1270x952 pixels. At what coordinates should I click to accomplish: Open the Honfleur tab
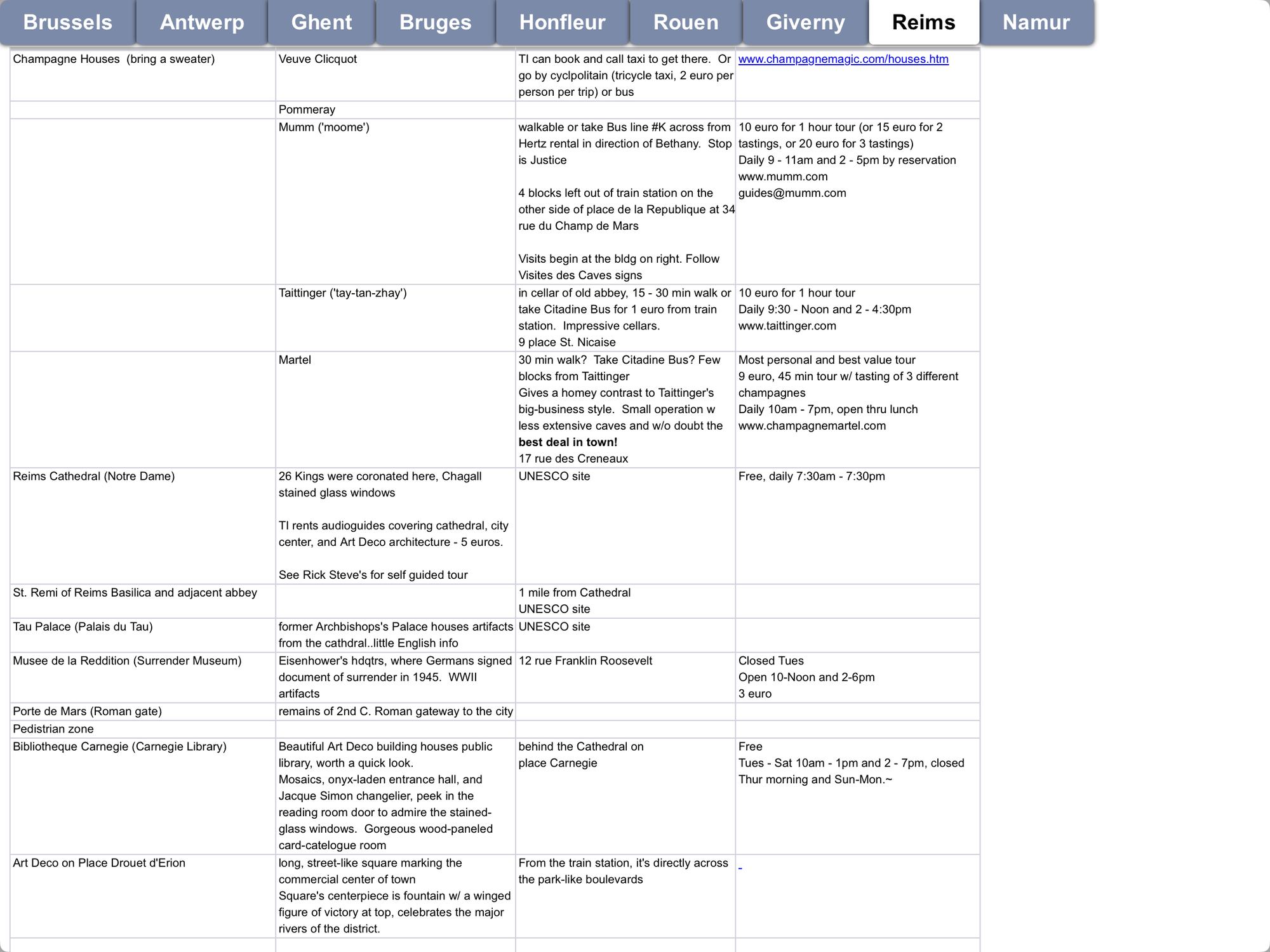(562, 22)
